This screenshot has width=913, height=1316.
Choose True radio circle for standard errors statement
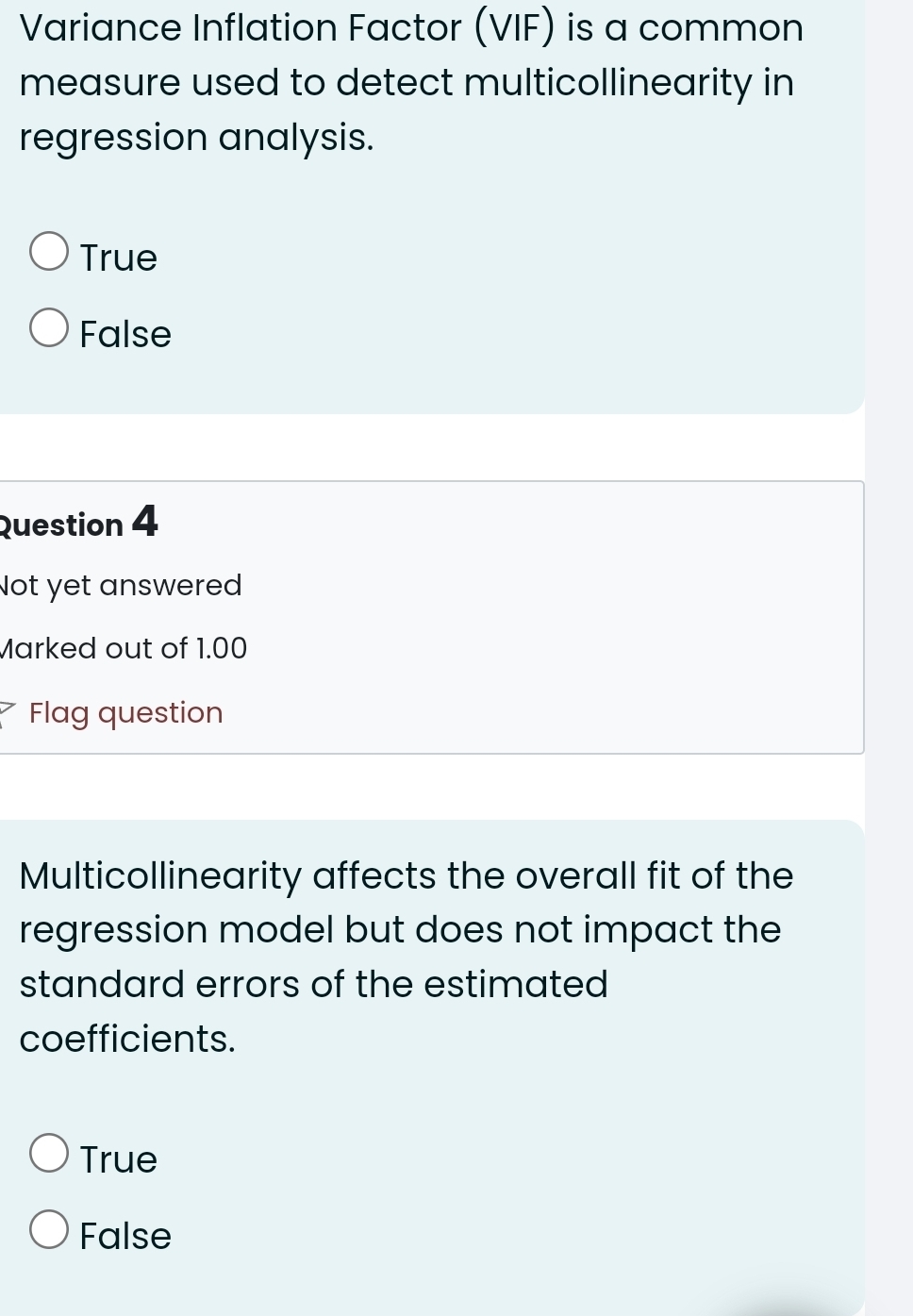coord(49,1153)
